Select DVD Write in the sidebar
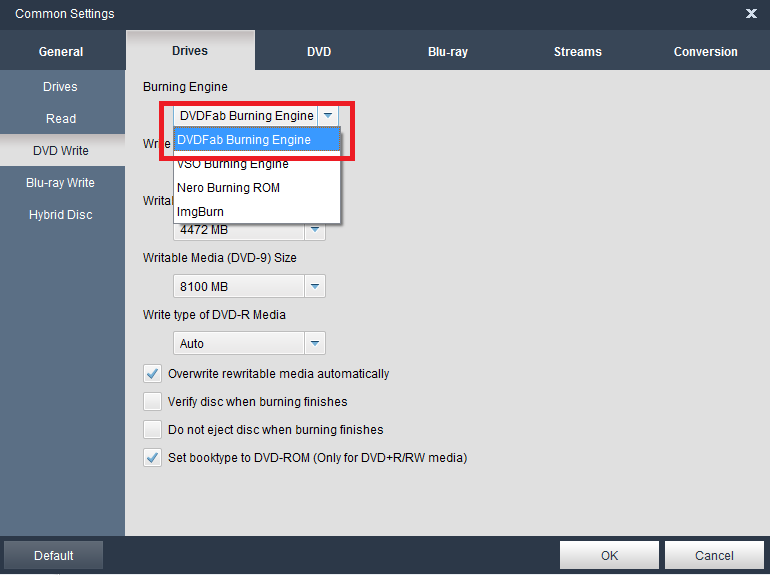 (x=61, y=151)
